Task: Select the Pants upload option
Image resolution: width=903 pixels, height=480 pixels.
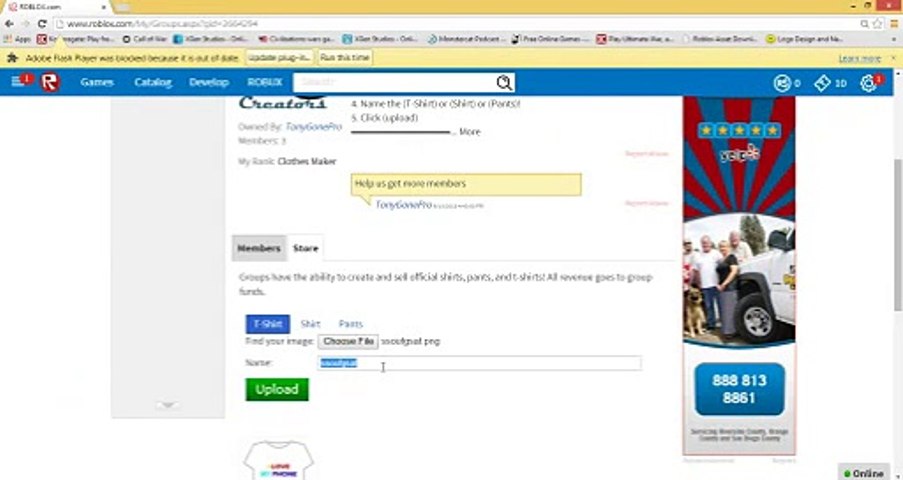Action: pos(350,324)
